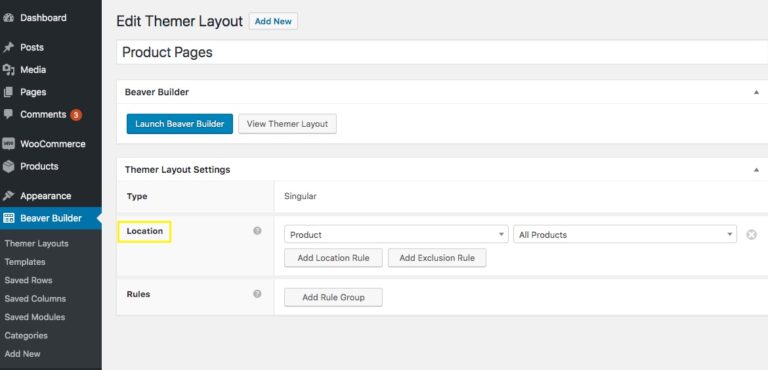The width and height of the screenshot is (768, 370).
Task: Click the Location help question mark icon
Action: [257, 231]
